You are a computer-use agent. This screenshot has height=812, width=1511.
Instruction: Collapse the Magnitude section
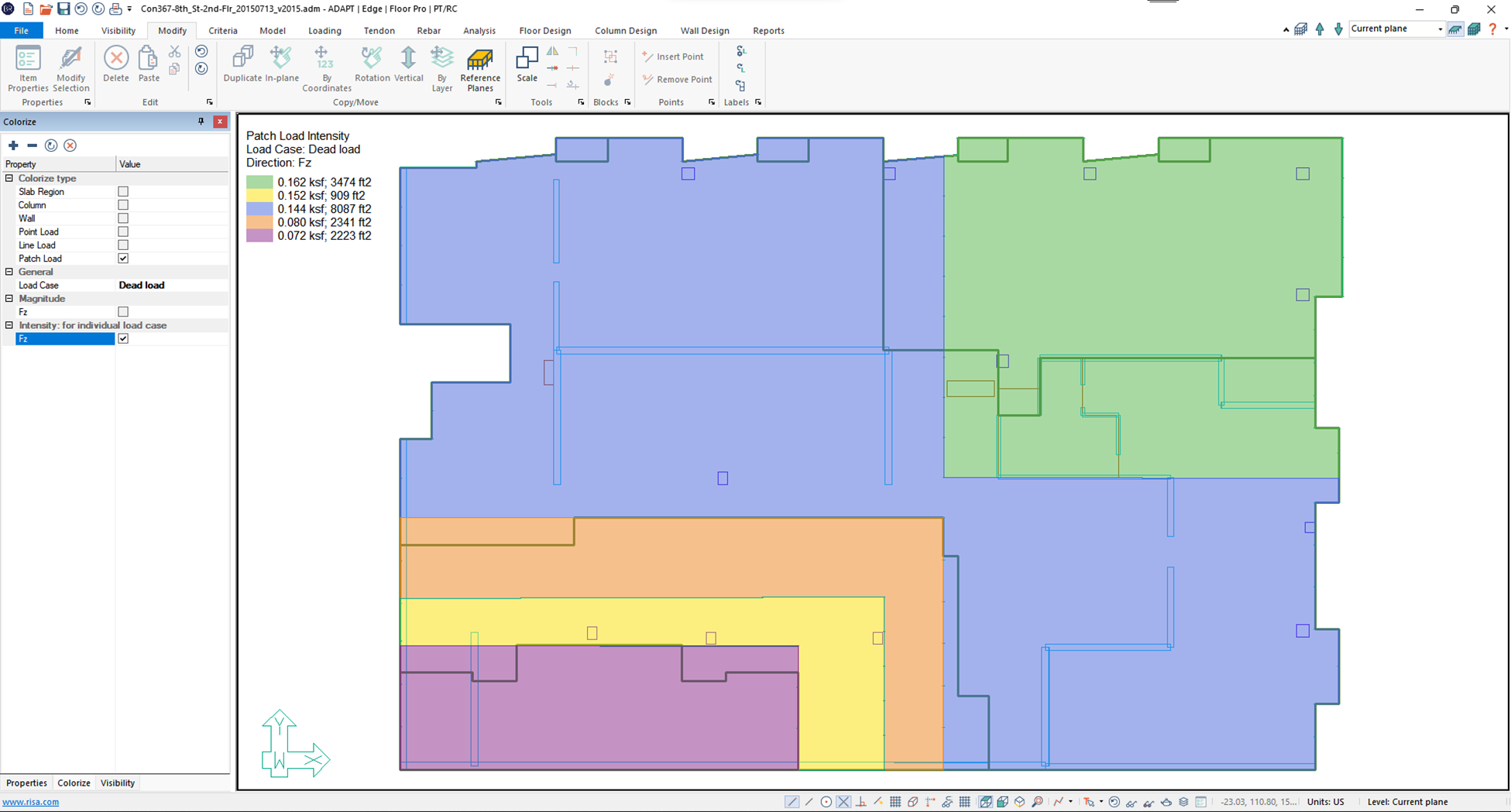click(9, 299)
